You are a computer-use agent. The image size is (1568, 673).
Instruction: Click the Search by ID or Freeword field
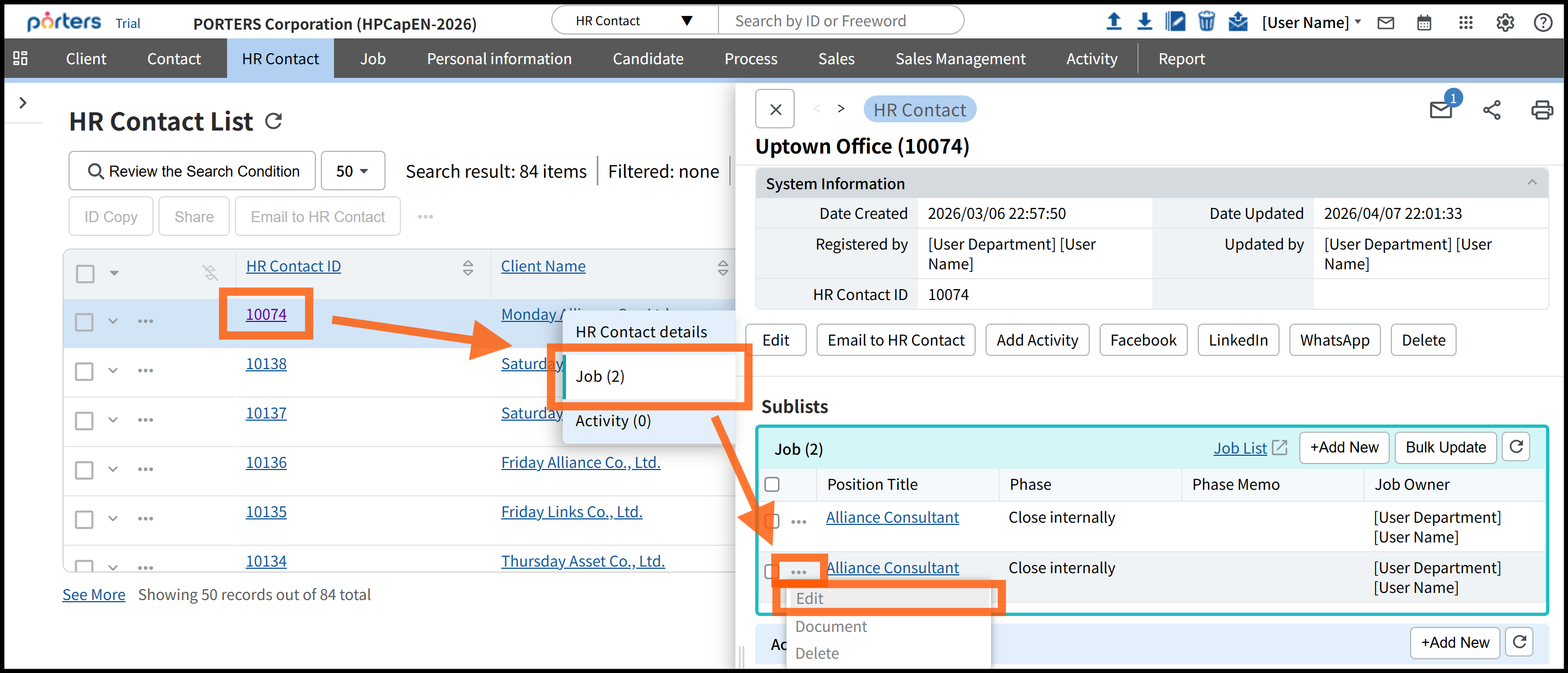[x=840, y=21]
